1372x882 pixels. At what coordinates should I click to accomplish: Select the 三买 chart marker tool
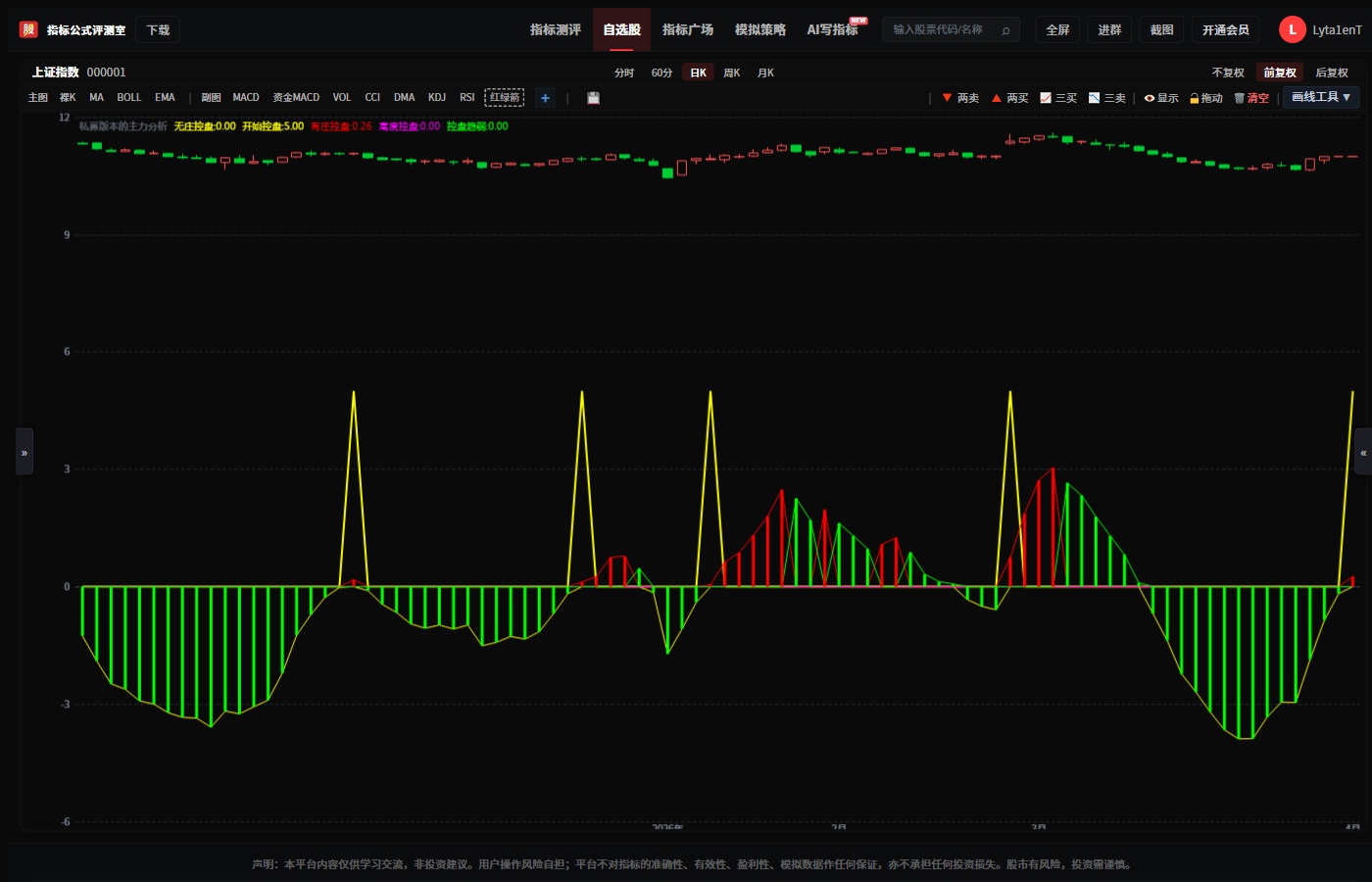point(1058,98)
